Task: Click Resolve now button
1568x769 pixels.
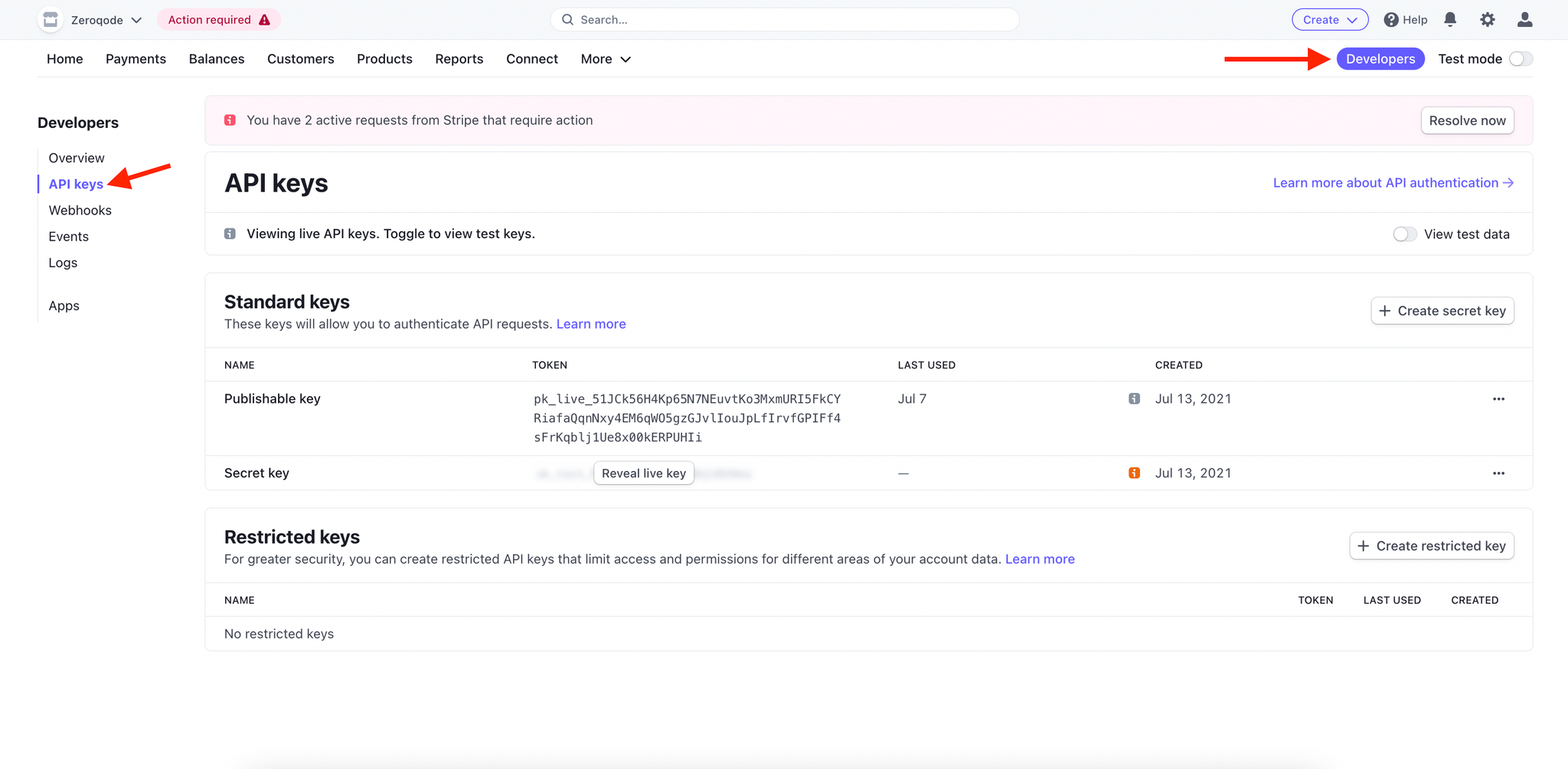Action: click(x=1467, y=120)
